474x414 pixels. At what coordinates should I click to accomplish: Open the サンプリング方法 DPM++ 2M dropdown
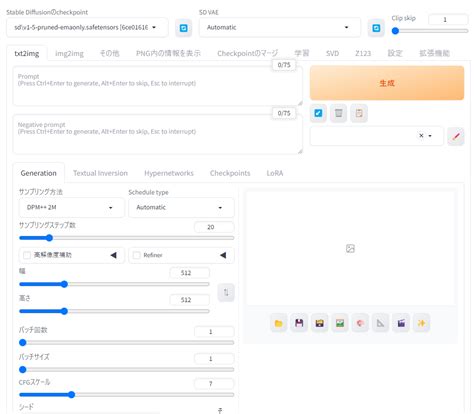click(x=71, y=207)
